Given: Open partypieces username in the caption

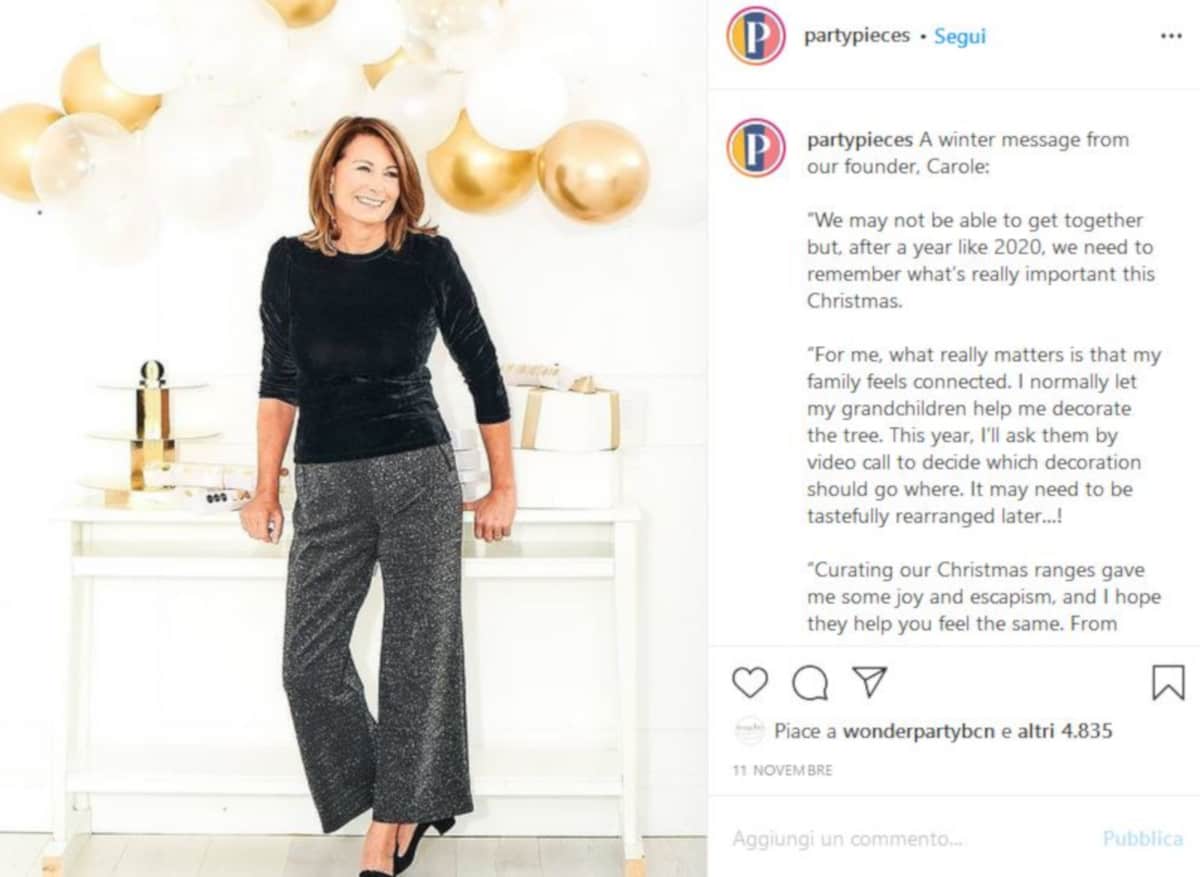Looking at the screenshot, I should [x=859, y=140].
